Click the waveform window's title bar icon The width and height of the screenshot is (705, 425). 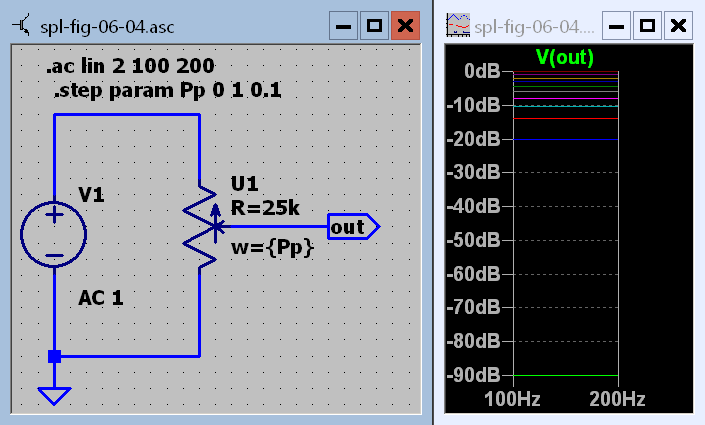(x=459, y=26)
